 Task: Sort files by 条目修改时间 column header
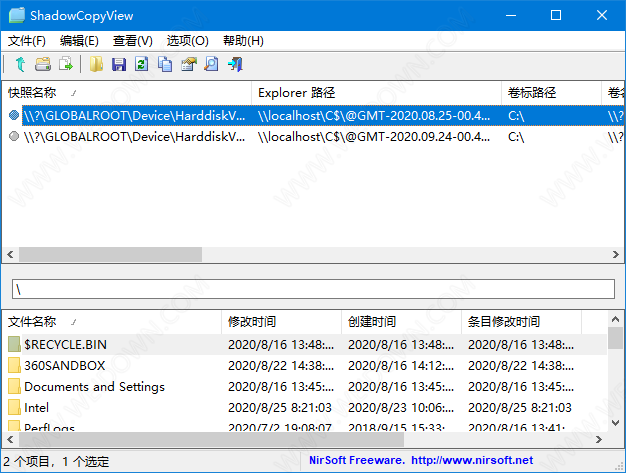pos(521,322)
